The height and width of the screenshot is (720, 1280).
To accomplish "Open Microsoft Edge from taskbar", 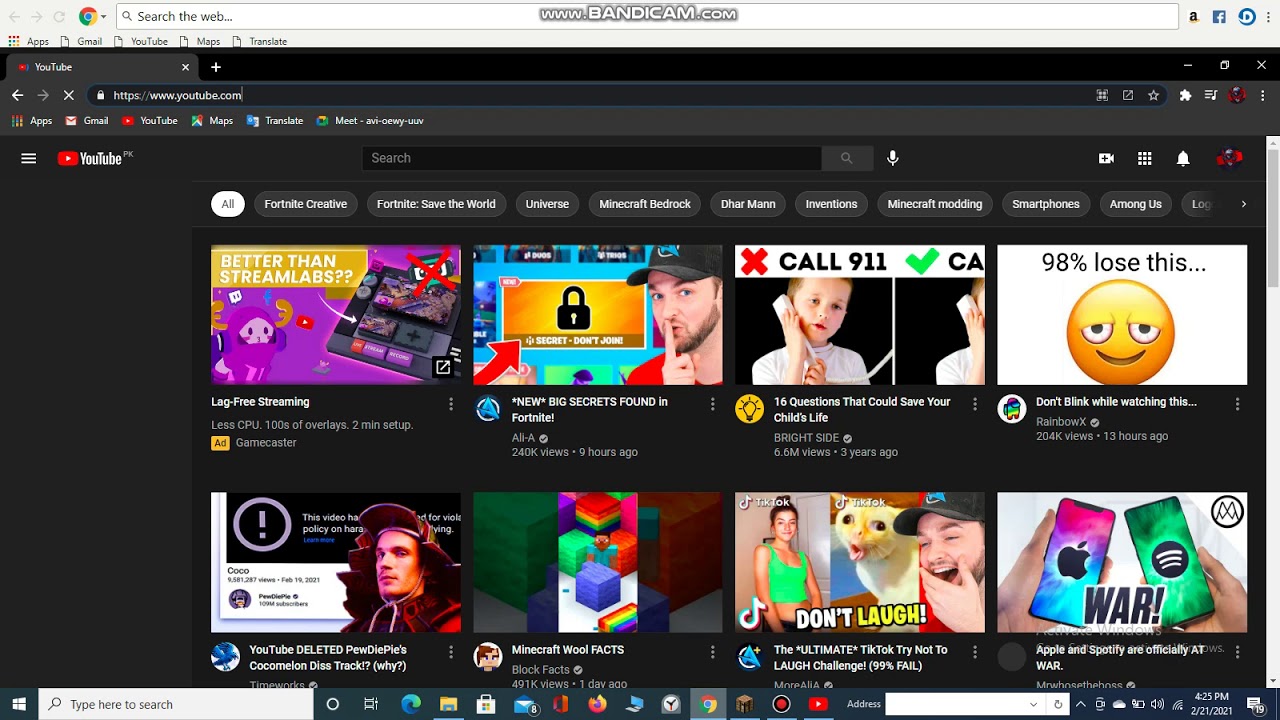I will (x=411, y=704).
